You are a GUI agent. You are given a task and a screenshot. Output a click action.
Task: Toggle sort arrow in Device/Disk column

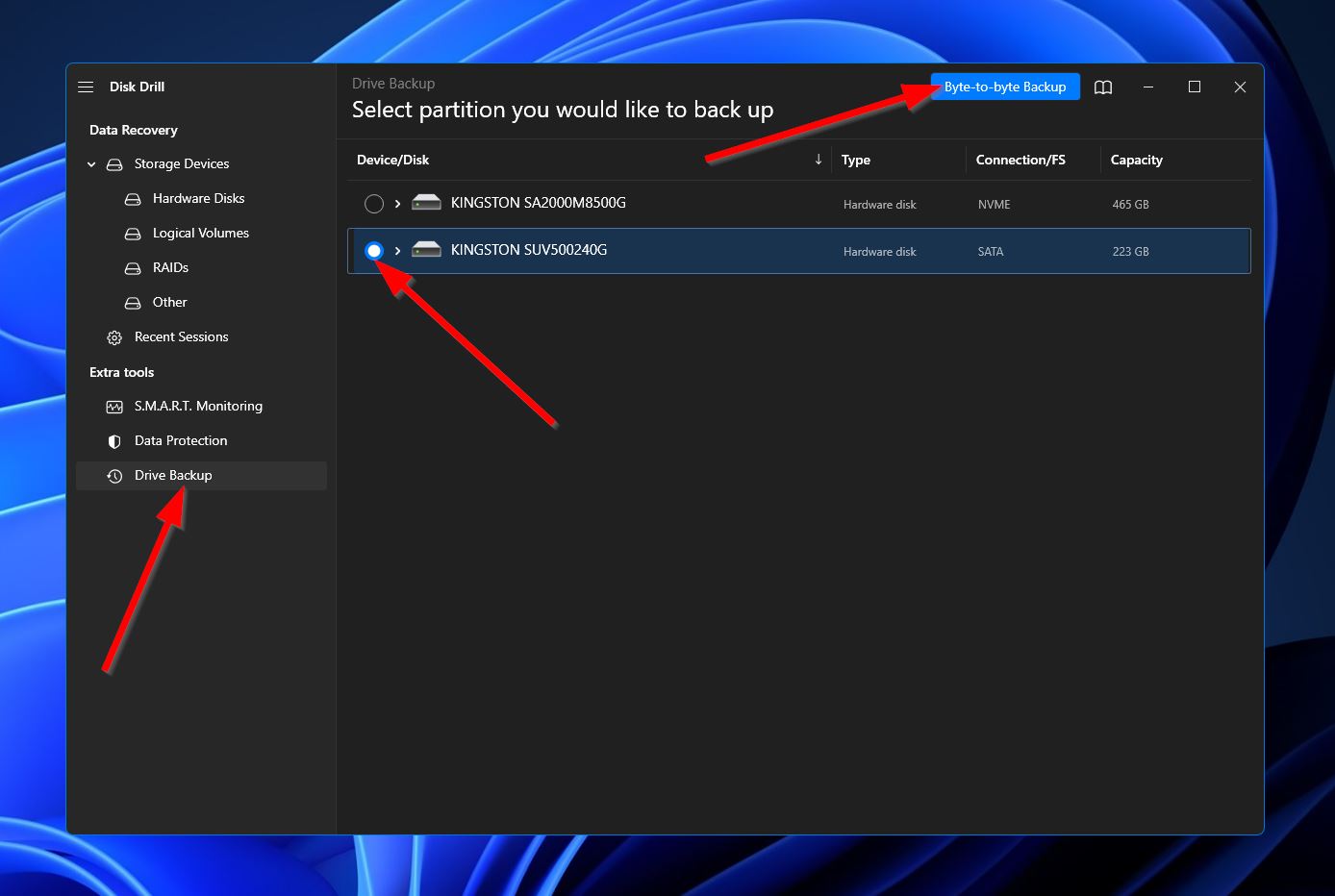819,160
